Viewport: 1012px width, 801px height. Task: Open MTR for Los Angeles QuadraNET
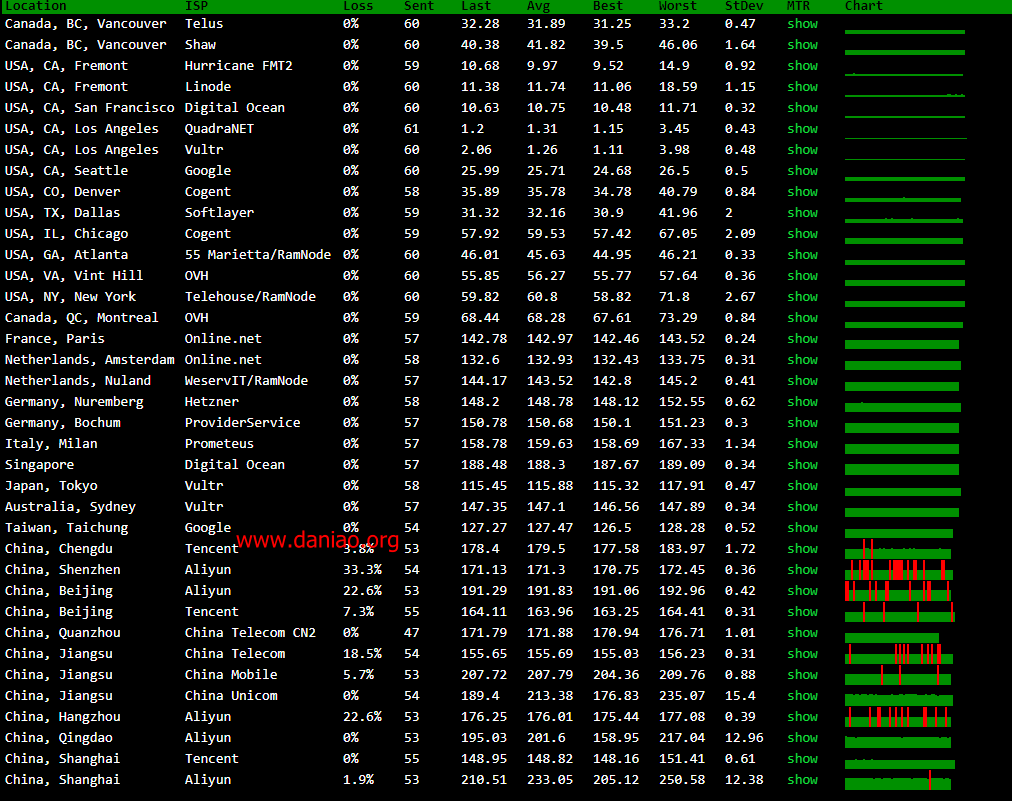point(802,129)
